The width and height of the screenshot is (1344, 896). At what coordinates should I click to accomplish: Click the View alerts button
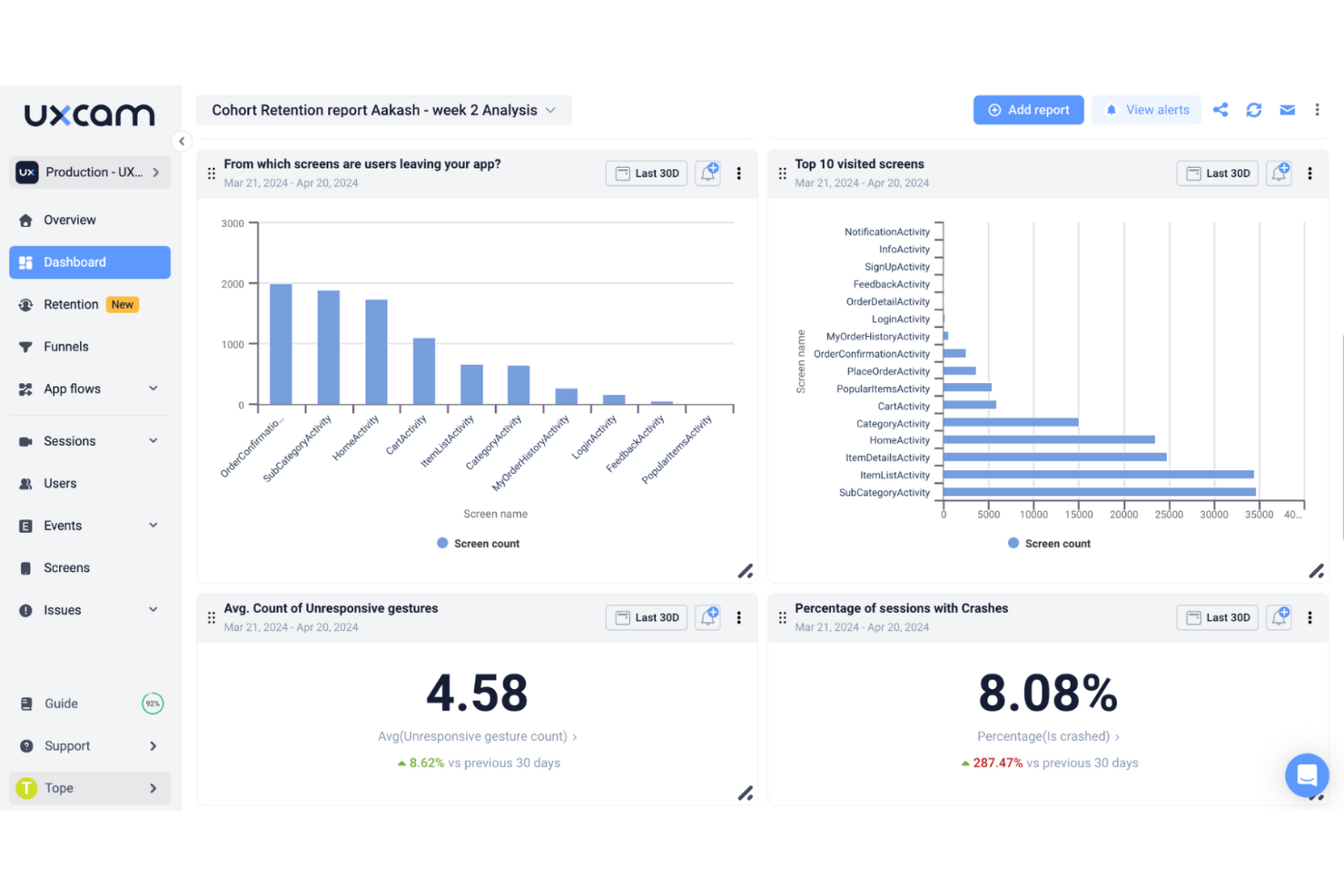tap(1146, 110)
